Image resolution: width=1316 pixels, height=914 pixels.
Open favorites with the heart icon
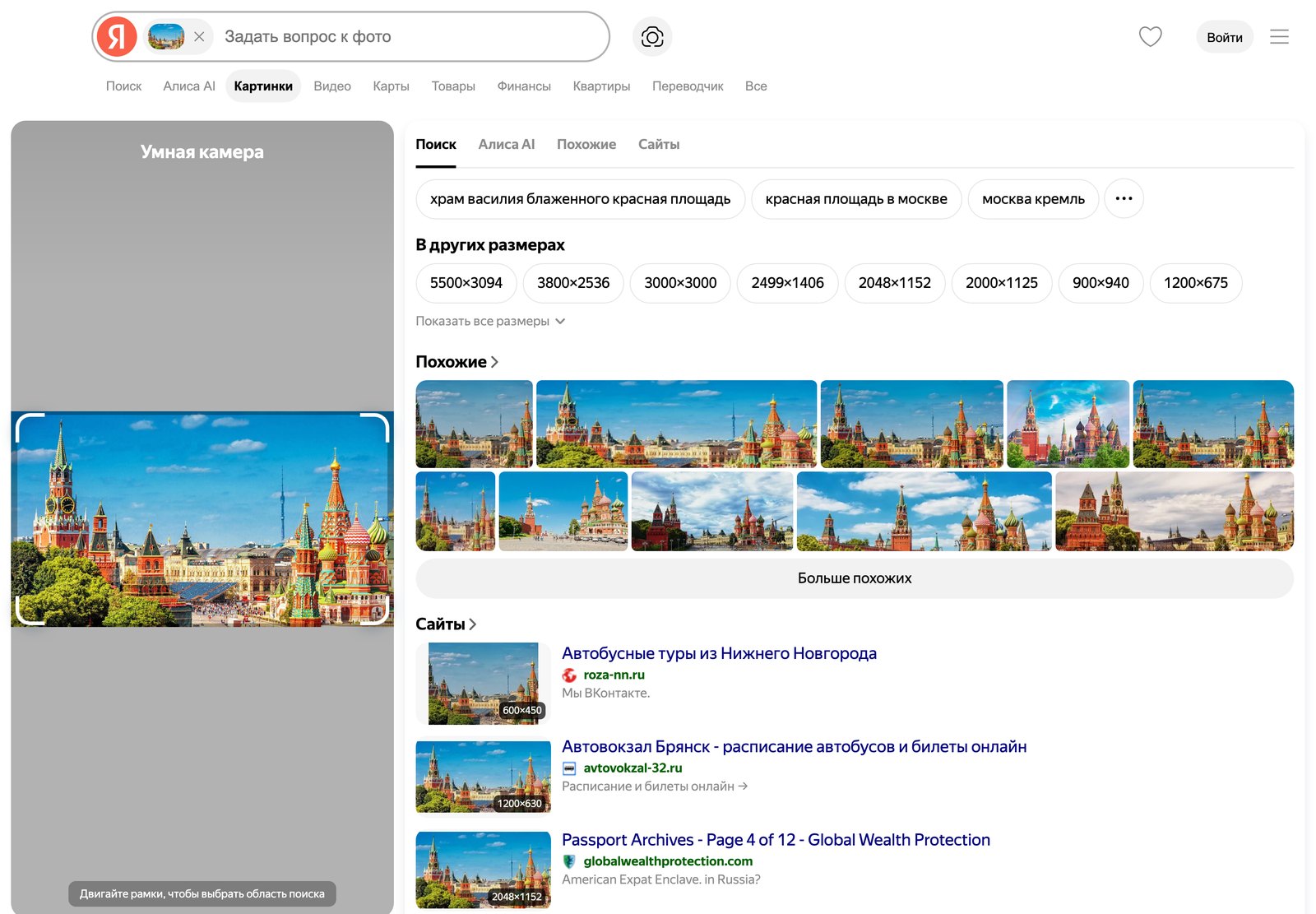point(1150,37)
